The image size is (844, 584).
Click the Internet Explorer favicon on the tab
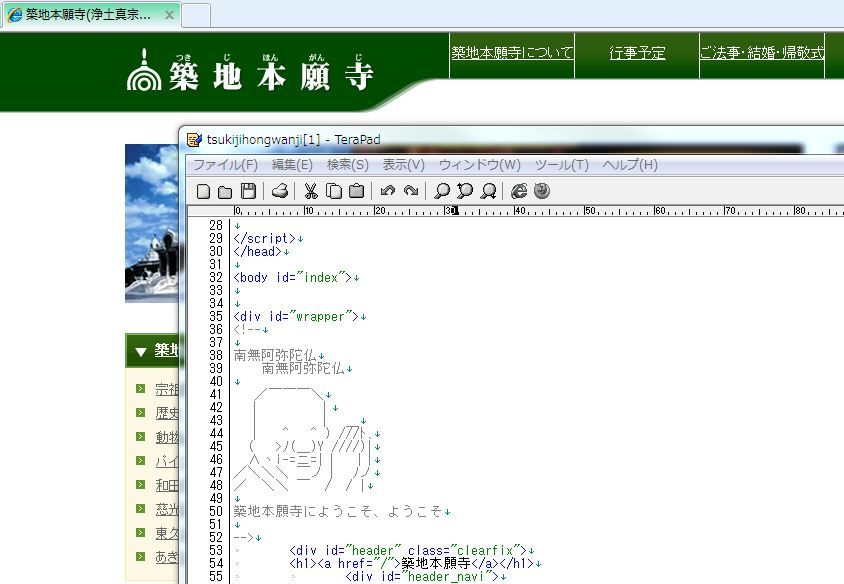(15, 15)
